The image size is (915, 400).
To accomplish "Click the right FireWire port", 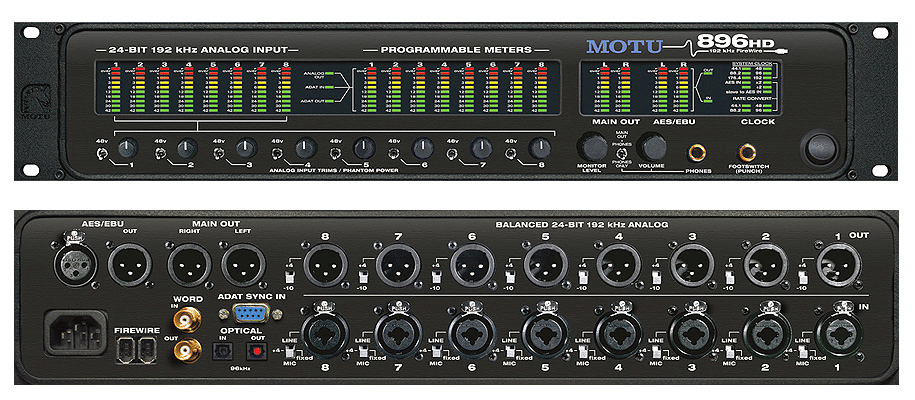I will point(145,350).
